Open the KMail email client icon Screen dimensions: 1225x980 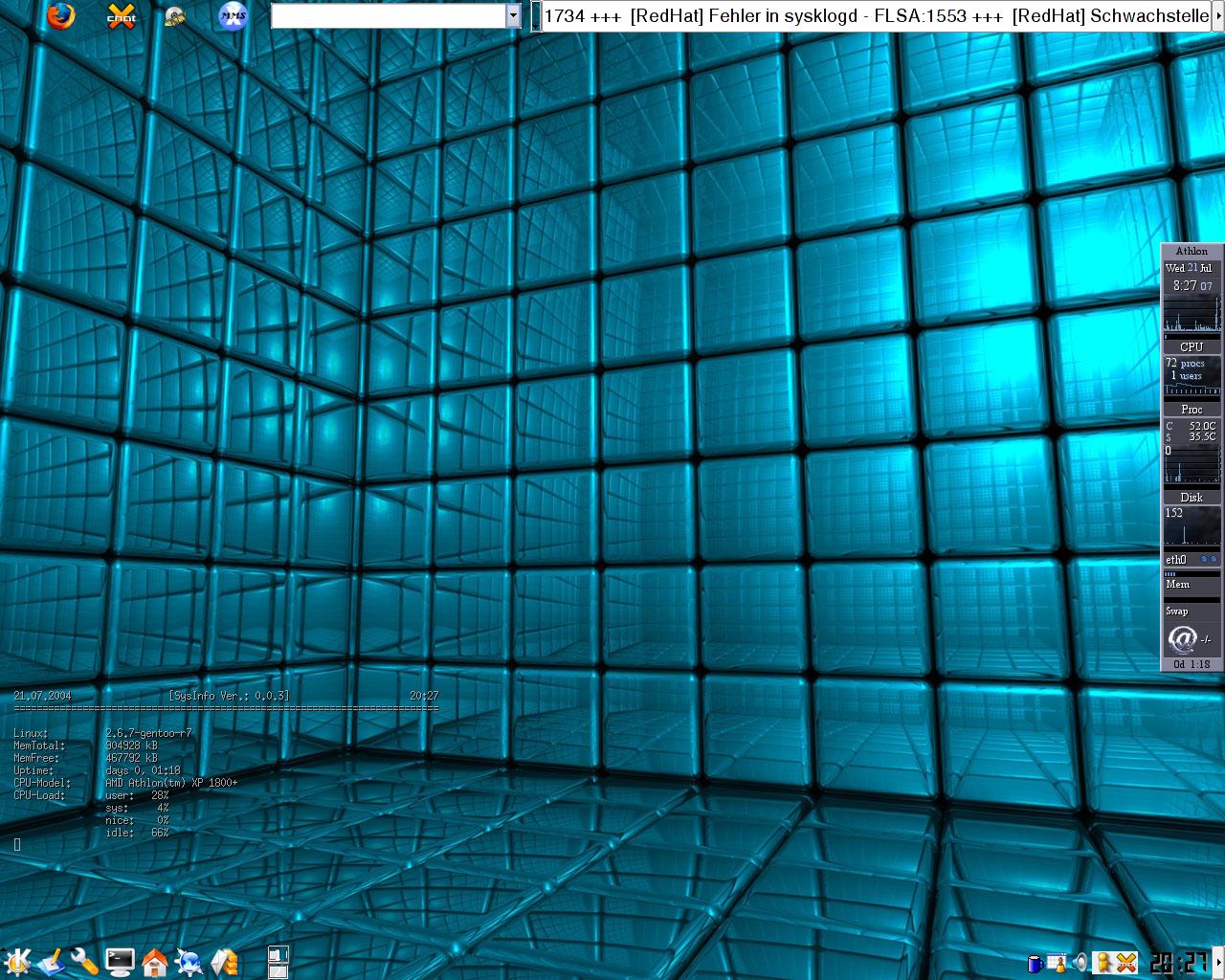(x=224, y=962)
